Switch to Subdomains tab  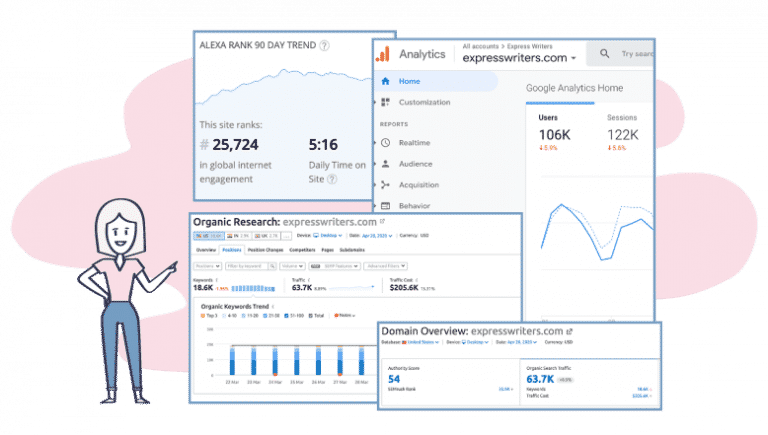coord(352,250)
